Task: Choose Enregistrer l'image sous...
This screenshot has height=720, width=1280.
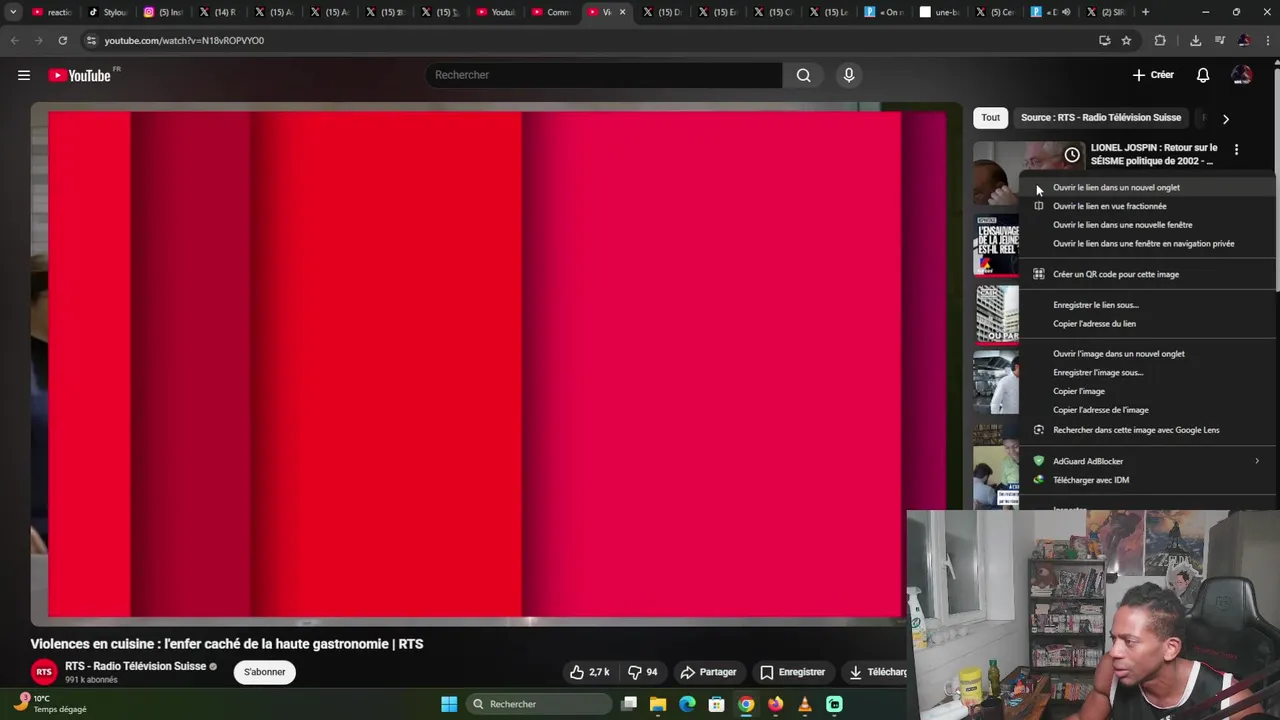Action: tap(1097, 373)
